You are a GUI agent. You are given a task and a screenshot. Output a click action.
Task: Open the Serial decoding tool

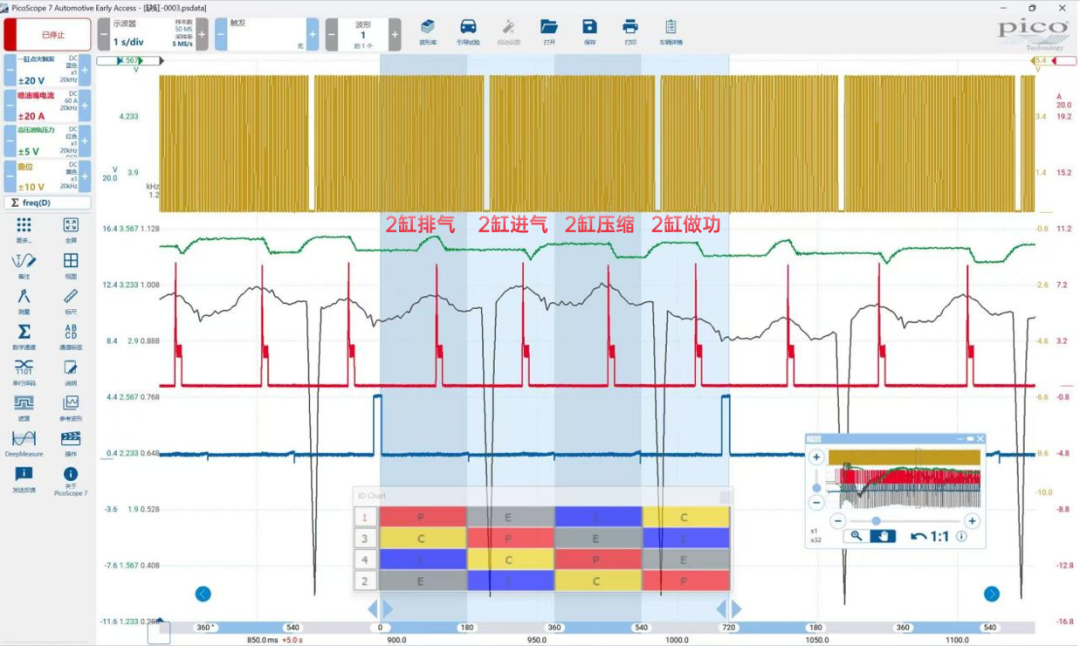23,371
